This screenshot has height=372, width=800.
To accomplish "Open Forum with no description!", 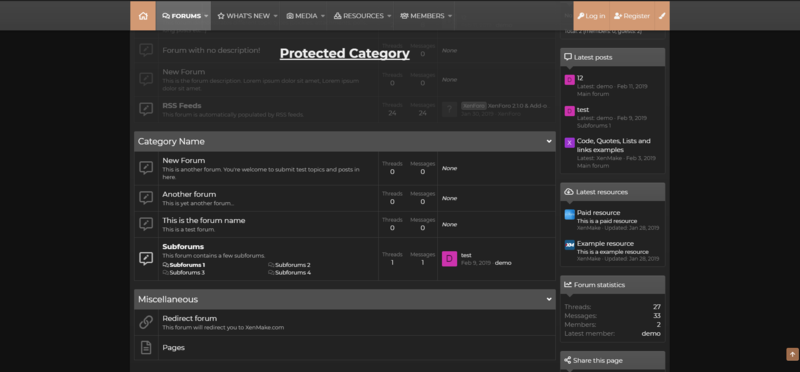I will 211,51.
